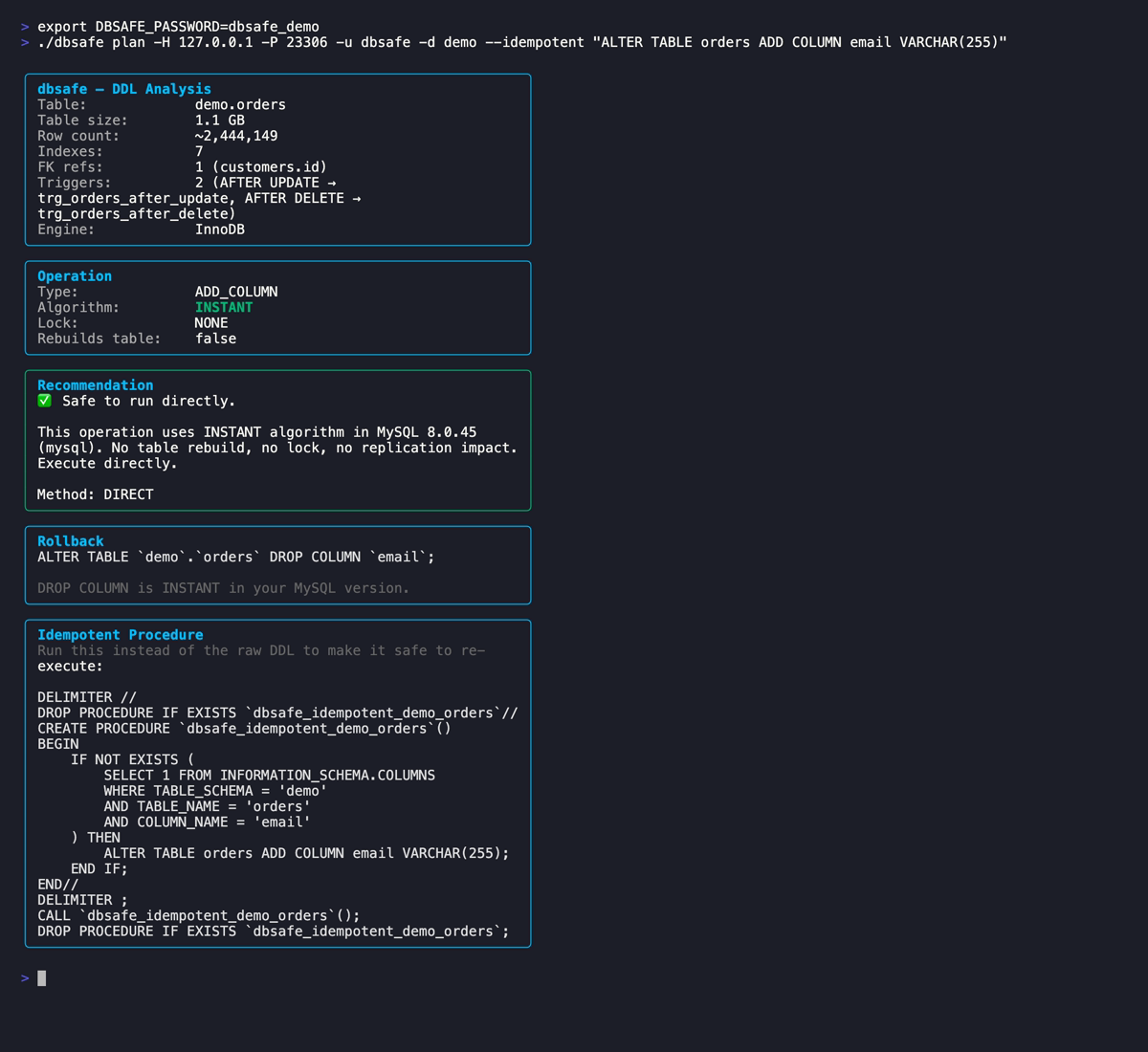This screenshot has height=1052, width=1148.
Task: Click the engine value 'InnoDB'
Action: tap(220, 230)
